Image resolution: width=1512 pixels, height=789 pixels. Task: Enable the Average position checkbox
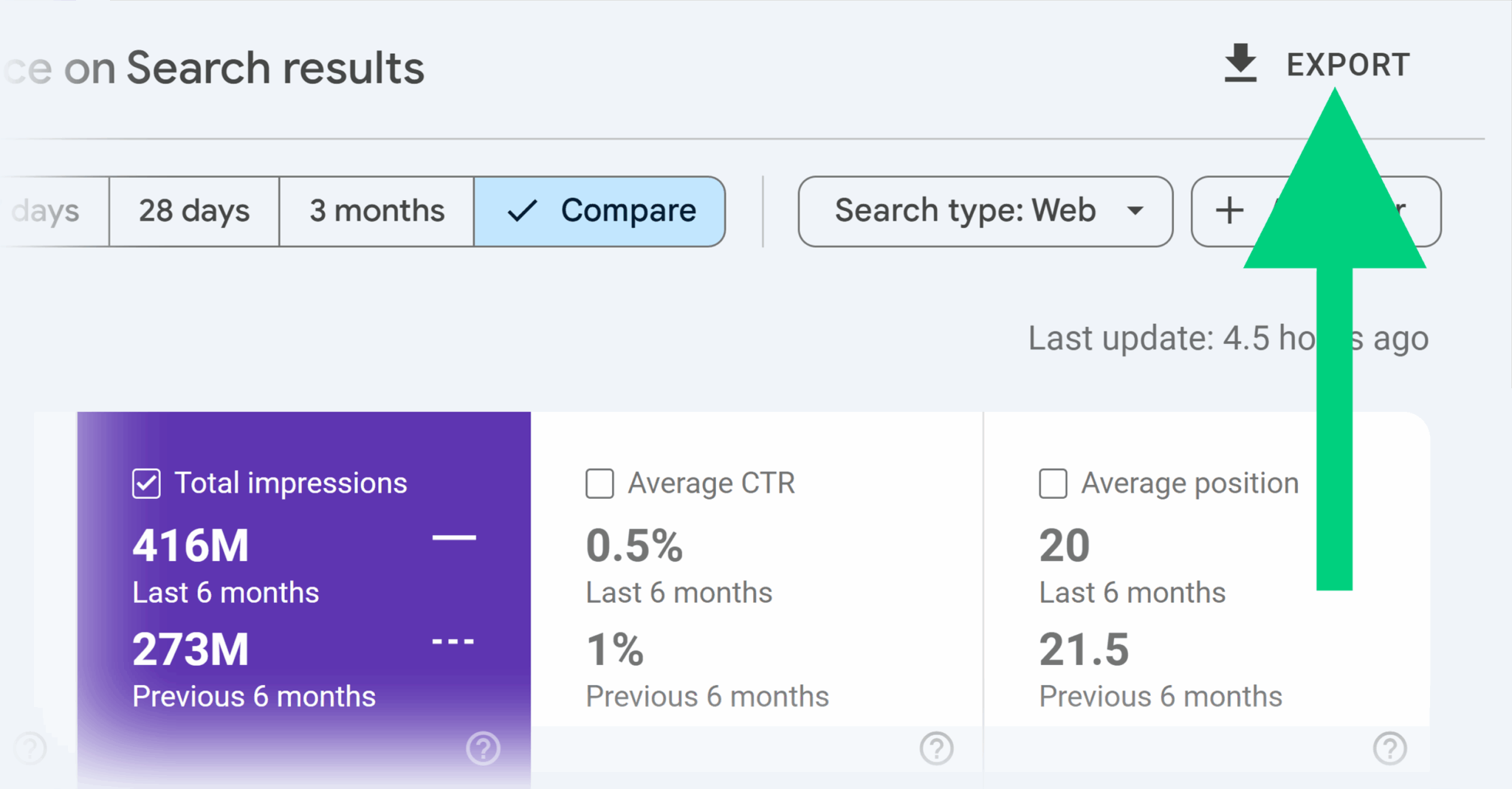(1053, 484)
